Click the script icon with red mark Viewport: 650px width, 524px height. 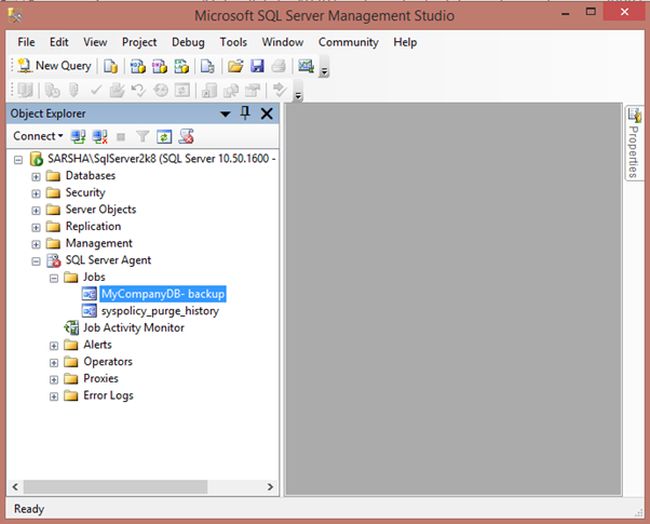[x=186, y=136]
